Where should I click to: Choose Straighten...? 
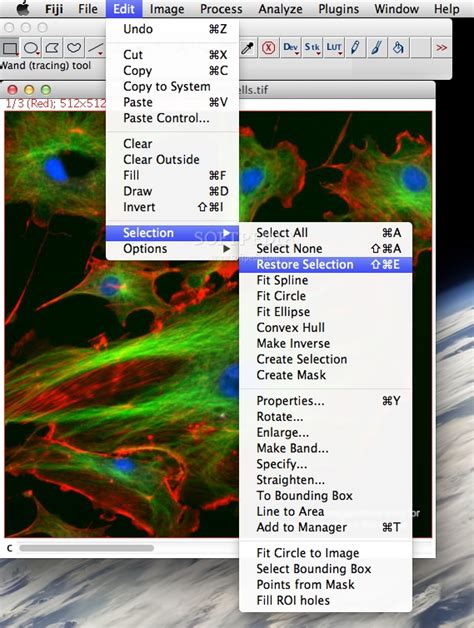326,480
